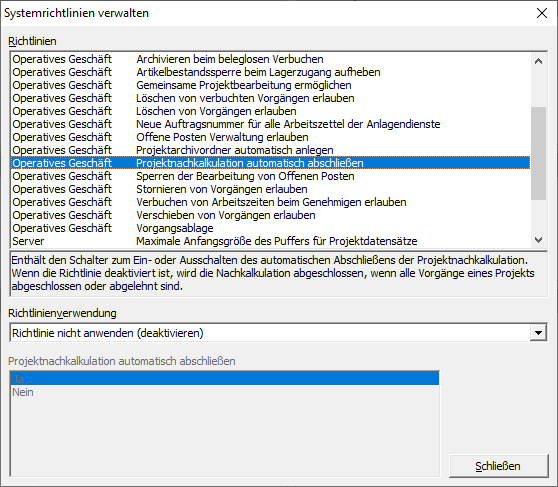Select 'Richtlinie nicht anwenden (deaktivieren)' combo box

[x=278, y=333]
